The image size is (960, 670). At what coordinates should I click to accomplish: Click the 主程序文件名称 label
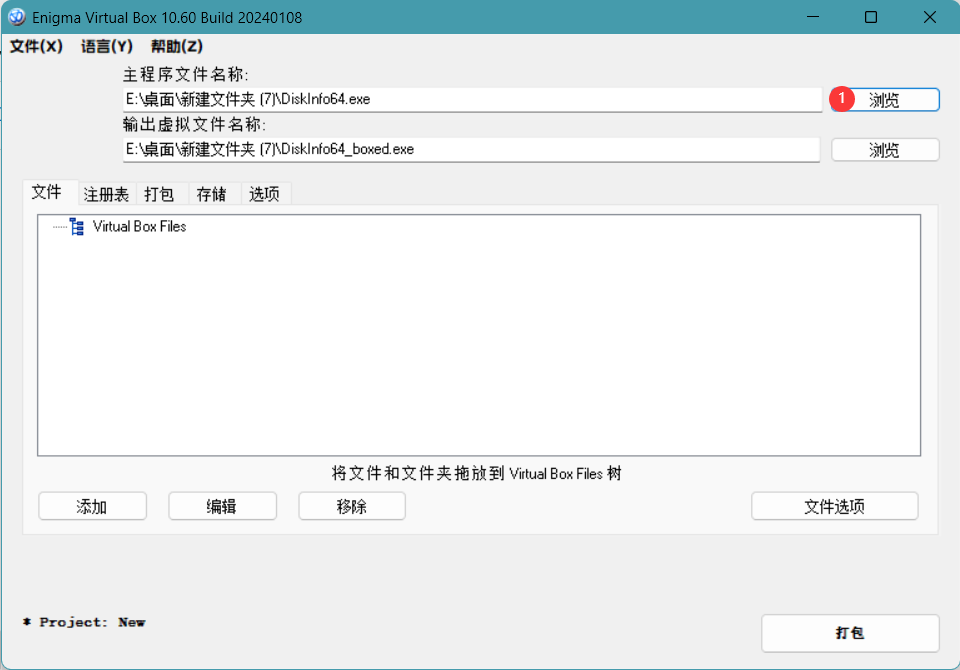(186, 75)
